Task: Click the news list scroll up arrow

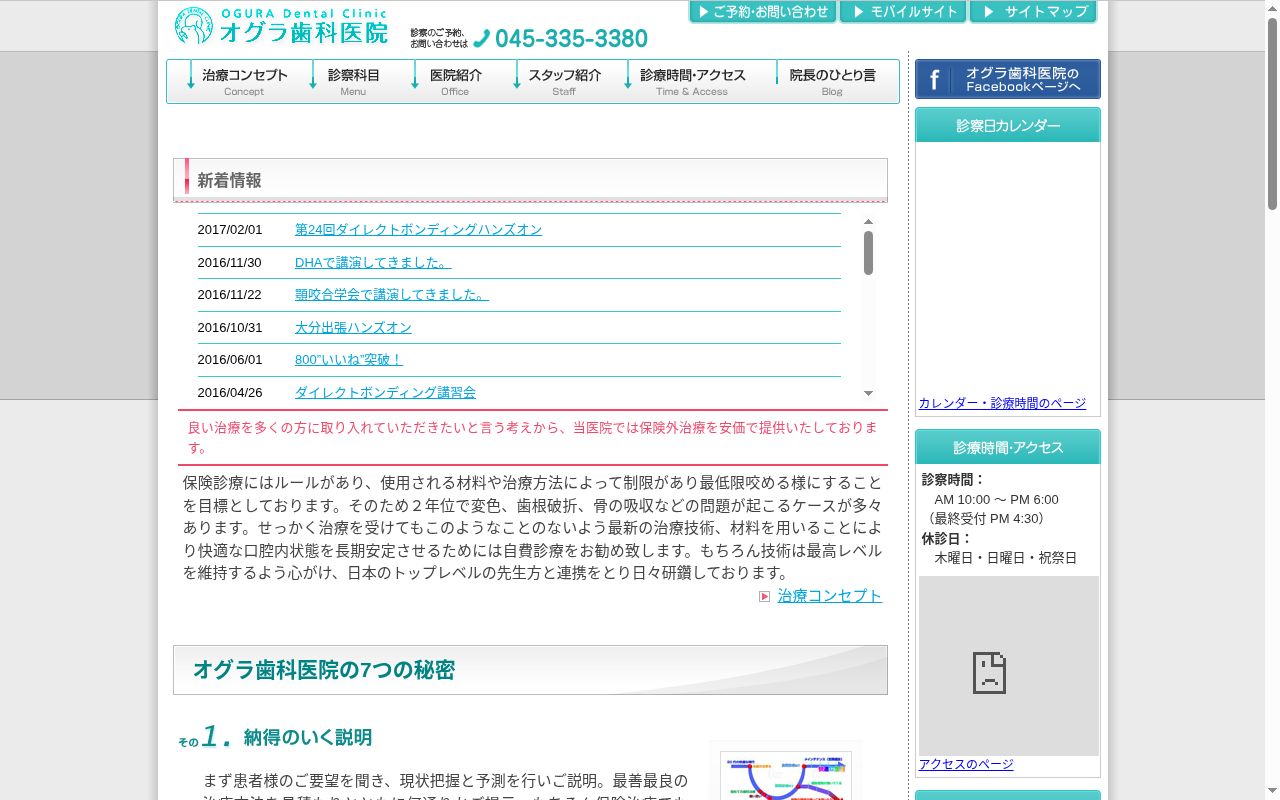Action: pos(868,221)
